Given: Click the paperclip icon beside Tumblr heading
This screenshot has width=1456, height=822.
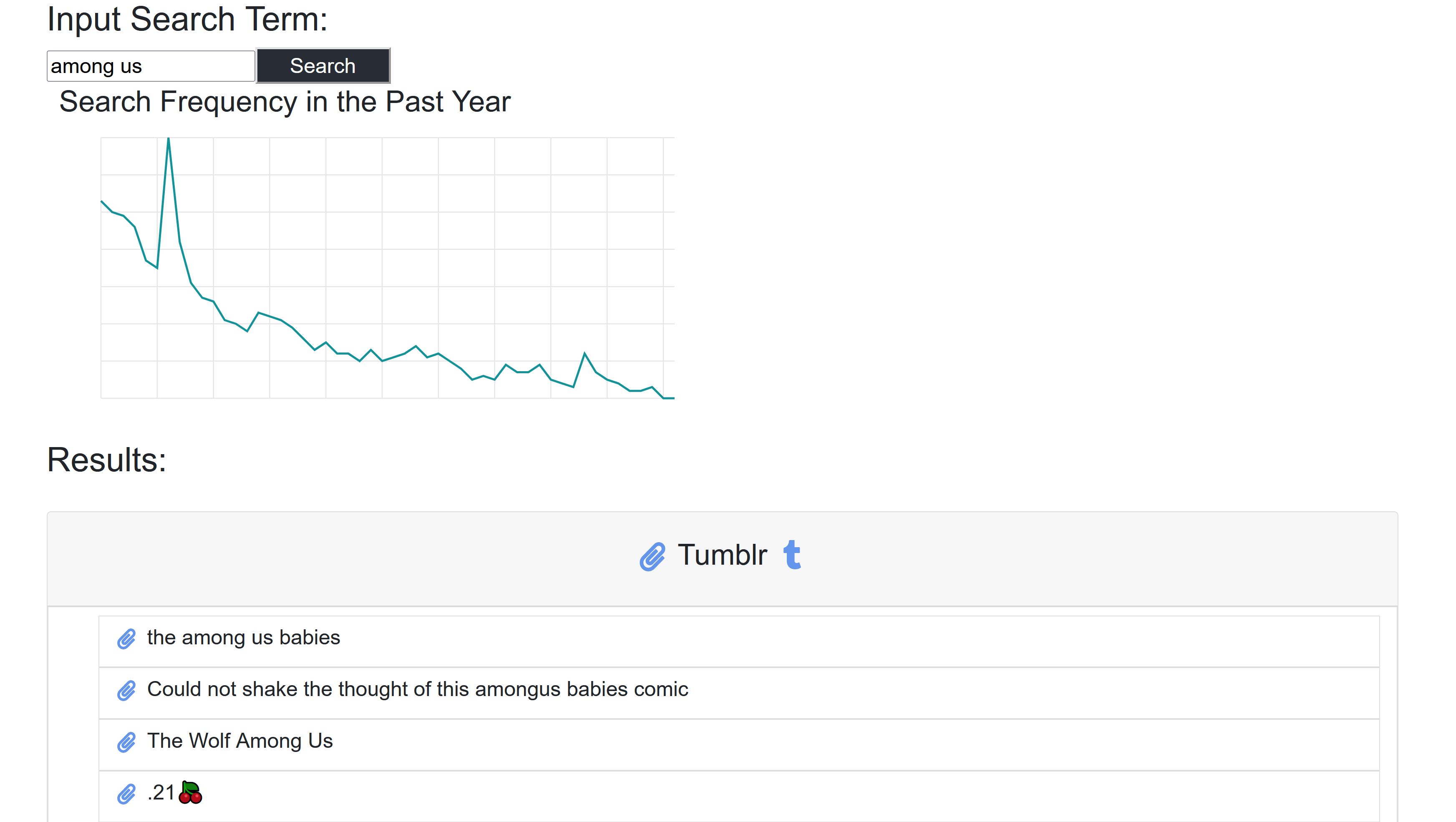Looking at the screenshot, I should pos(652,556).
